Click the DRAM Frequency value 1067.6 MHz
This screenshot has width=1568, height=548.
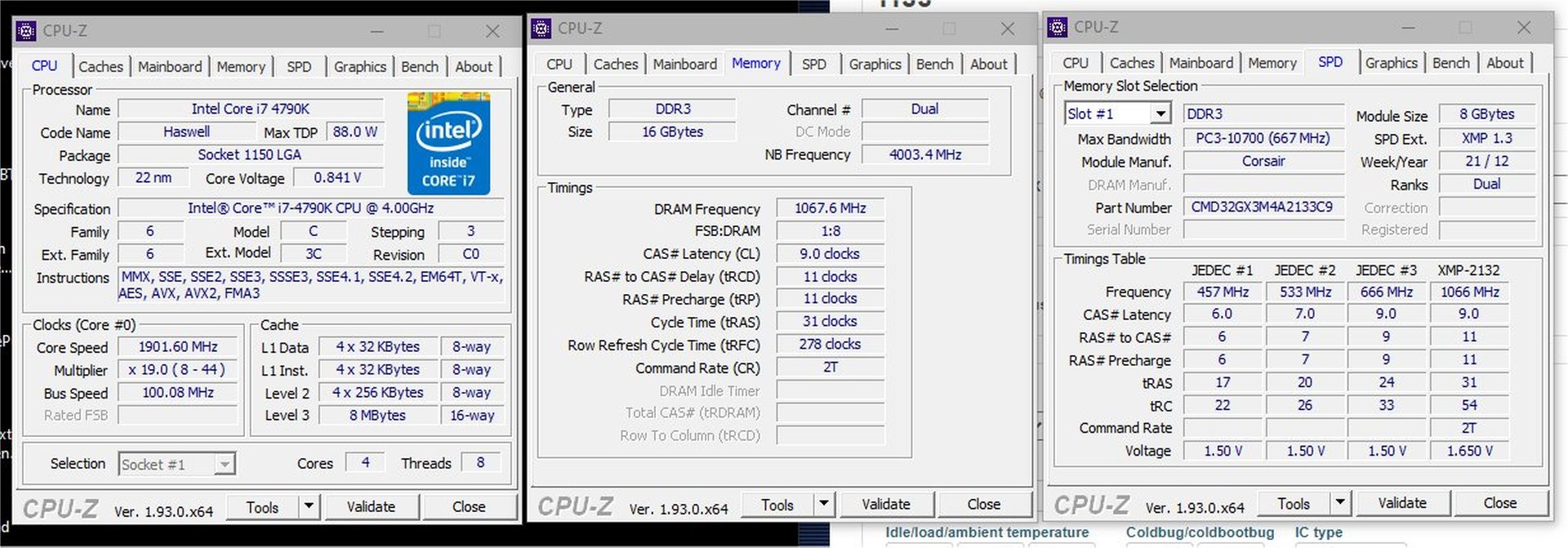pos(830,208)
